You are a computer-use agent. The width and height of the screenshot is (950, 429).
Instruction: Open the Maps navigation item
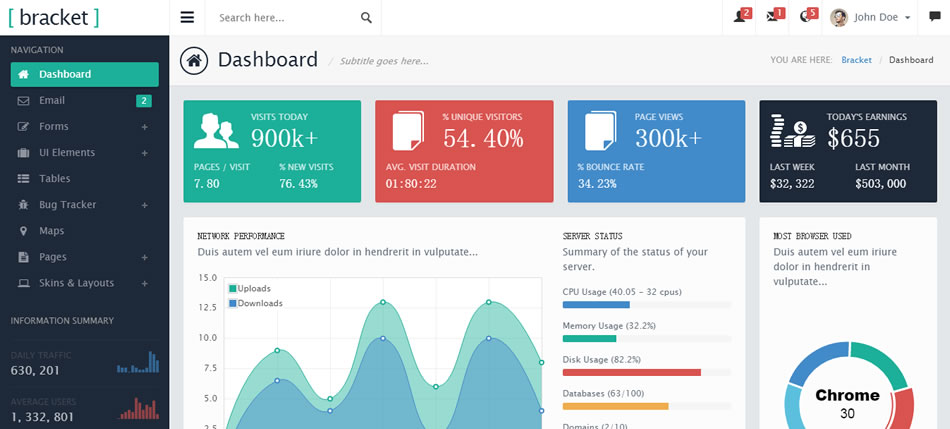pyautogui.click(x=85, y=231)
